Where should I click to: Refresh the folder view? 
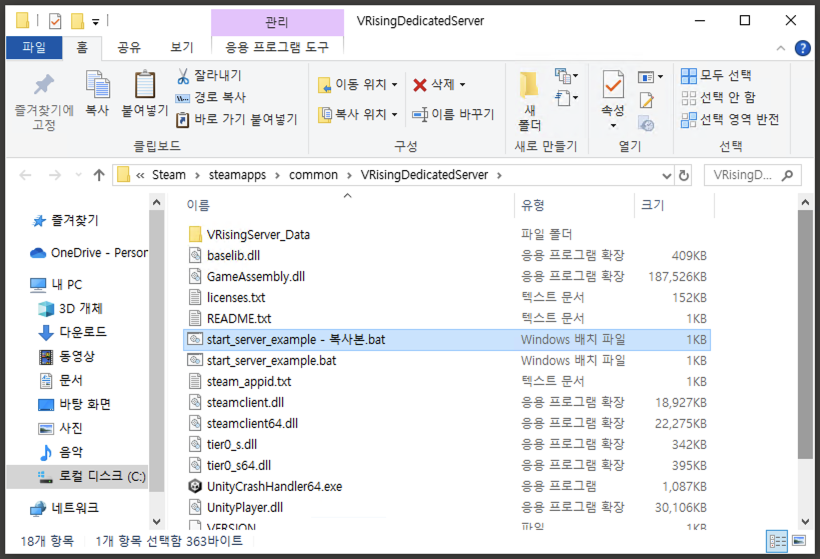pyautogui.click(x=684, y=175)
